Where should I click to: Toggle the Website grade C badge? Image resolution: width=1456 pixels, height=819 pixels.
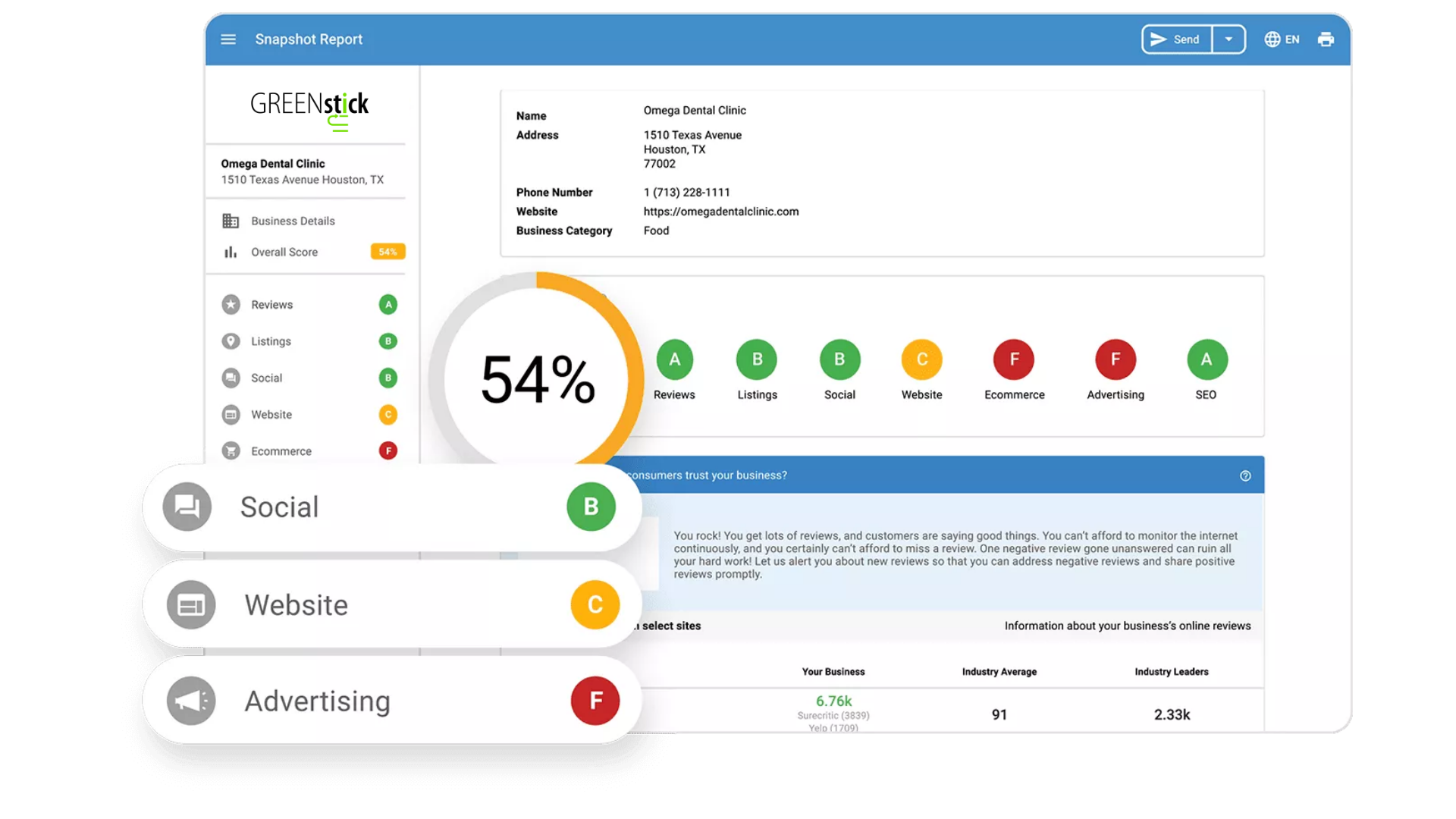595,604
